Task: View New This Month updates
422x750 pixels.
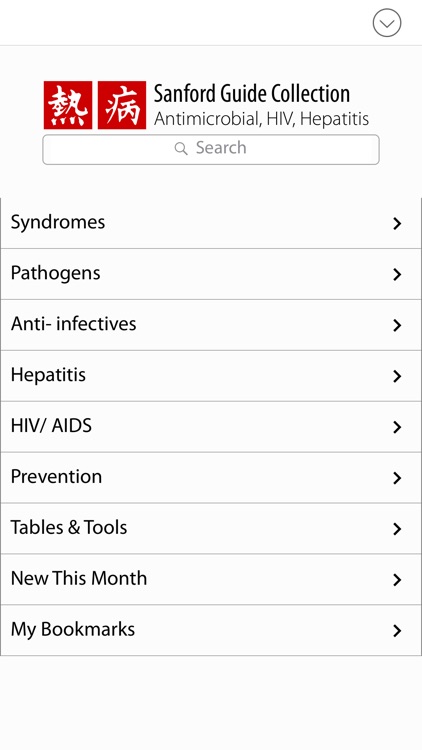Action: (211, 579)
